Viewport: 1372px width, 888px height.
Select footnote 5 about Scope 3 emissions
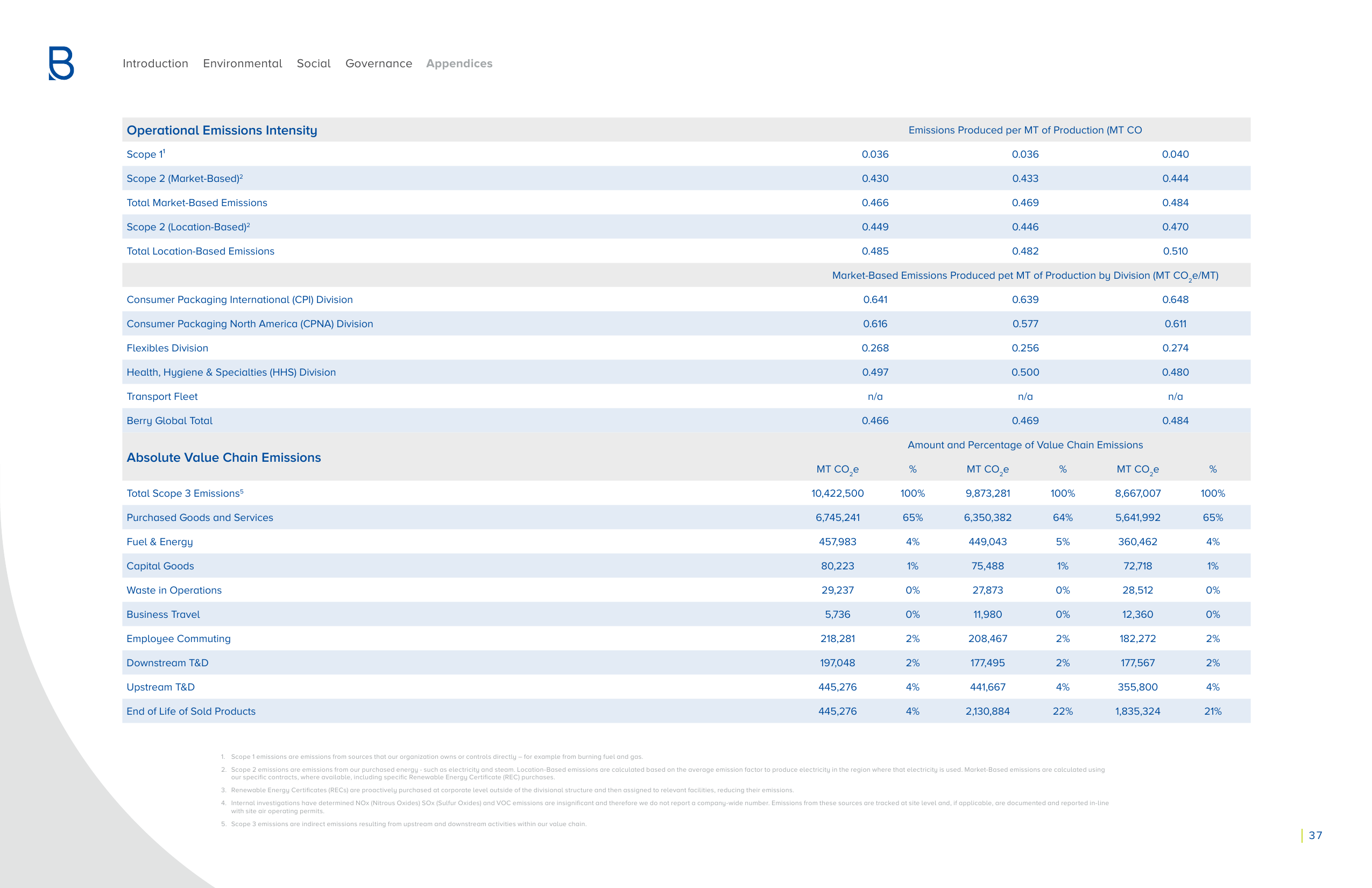[404, 824]
